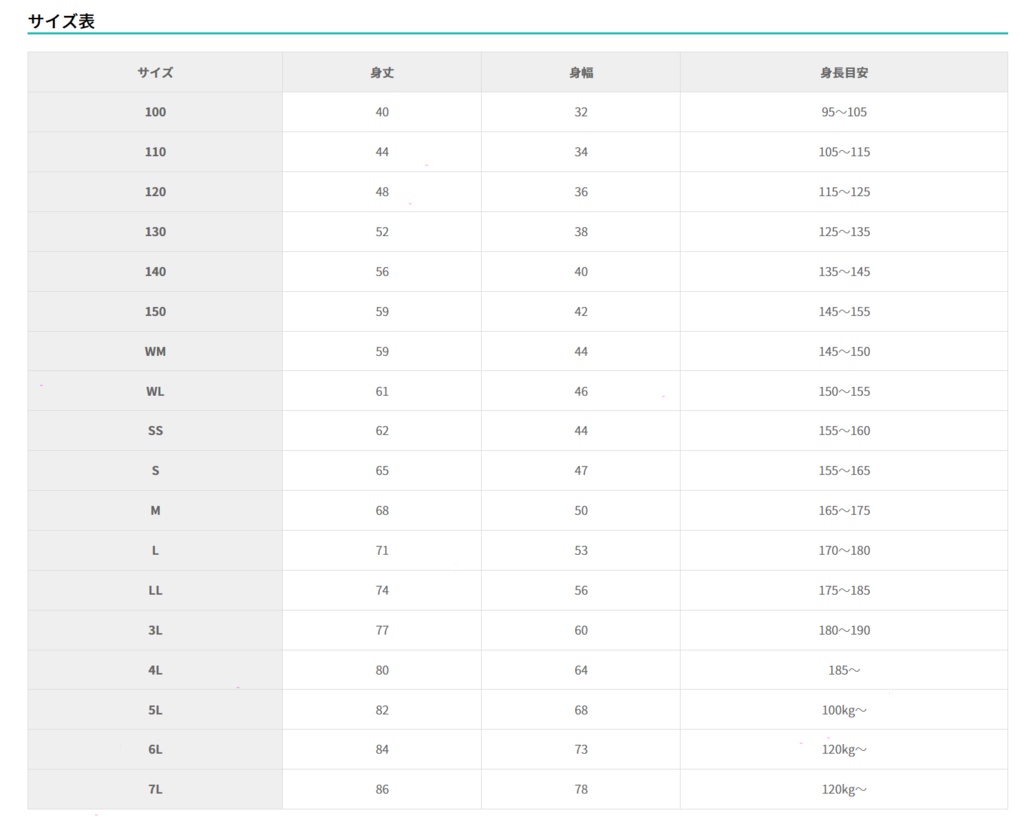Select the size 150 row label
This screenshot has width=1024, height=817.
point(155,312)
